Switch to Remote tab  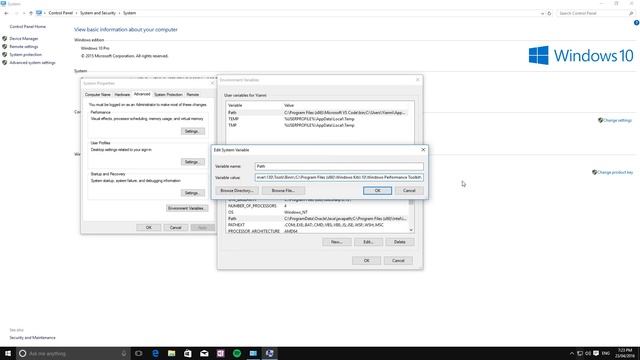193,94
